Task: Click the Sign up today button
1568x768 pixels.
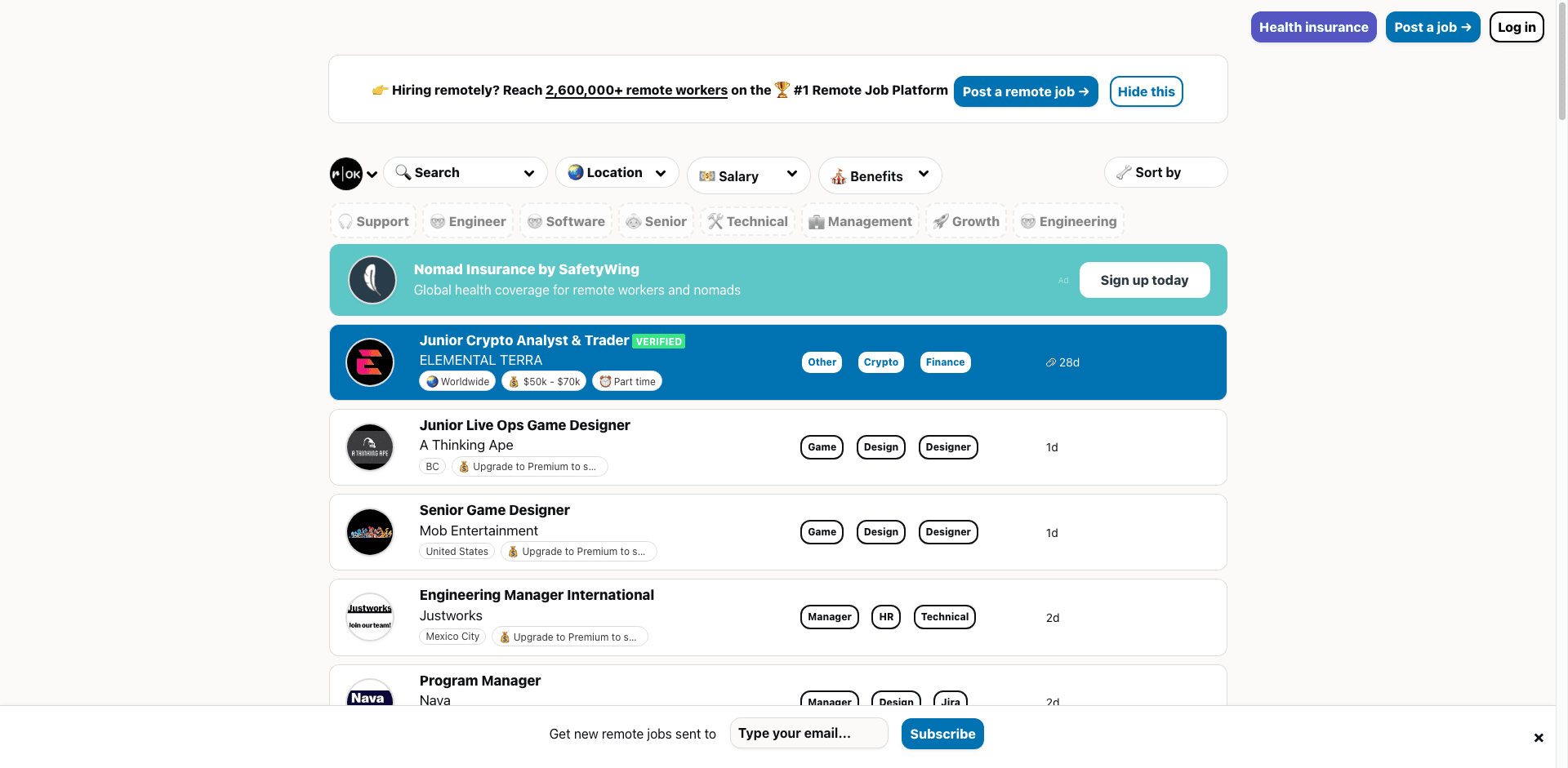Action: pos(1144,279)
